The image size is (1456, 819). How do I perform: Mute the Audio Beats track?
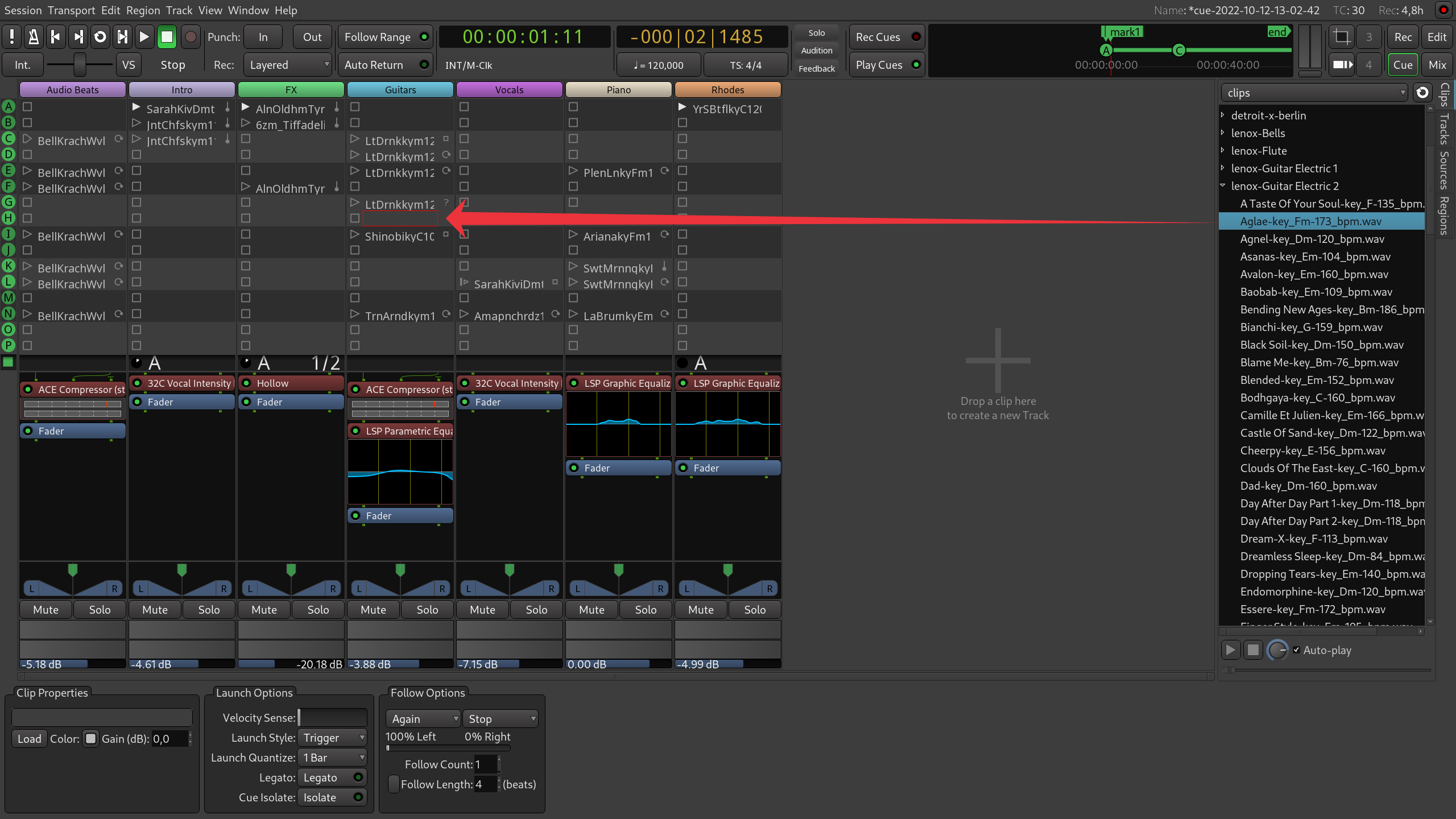coord(46,610)
